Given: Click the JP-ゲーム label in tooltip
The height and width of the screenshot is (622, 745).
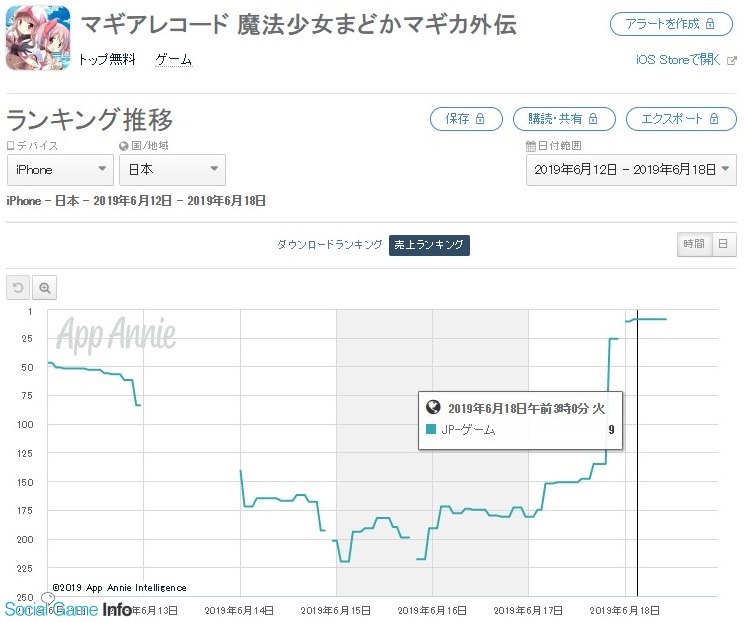Looking at the screenshot, I should click(468, 430).
